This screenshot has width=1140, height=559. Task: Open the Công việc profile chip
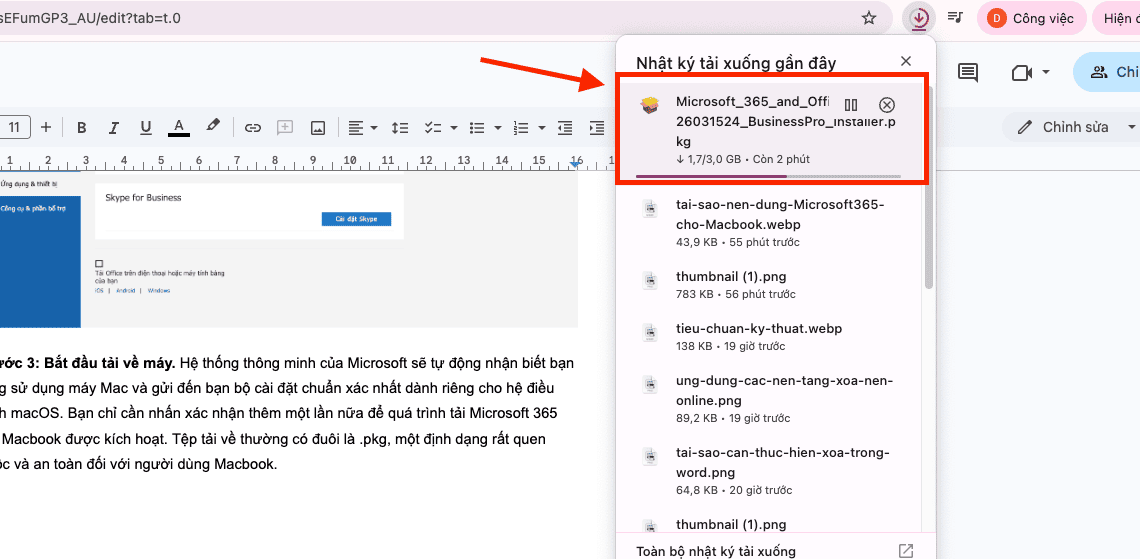[1032, 18]
